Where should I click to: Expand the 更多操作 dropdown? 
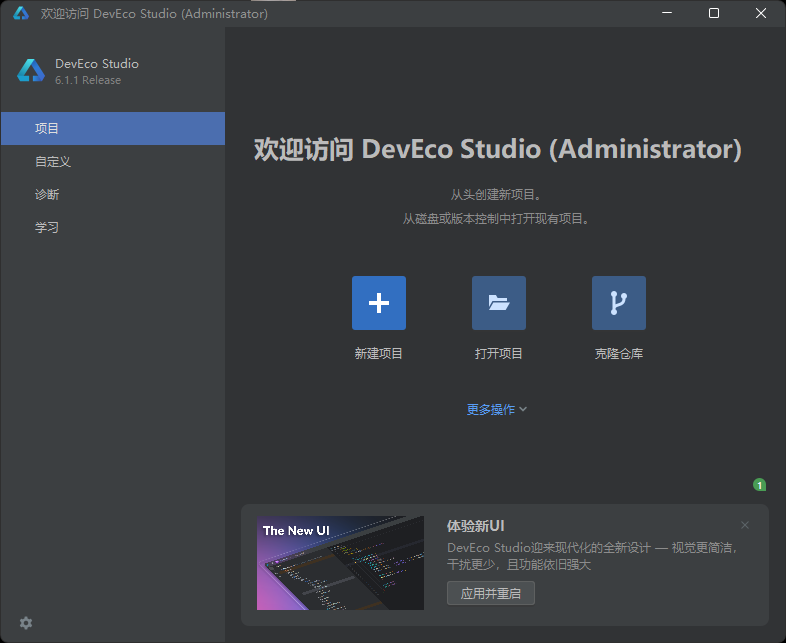point(497,409)
